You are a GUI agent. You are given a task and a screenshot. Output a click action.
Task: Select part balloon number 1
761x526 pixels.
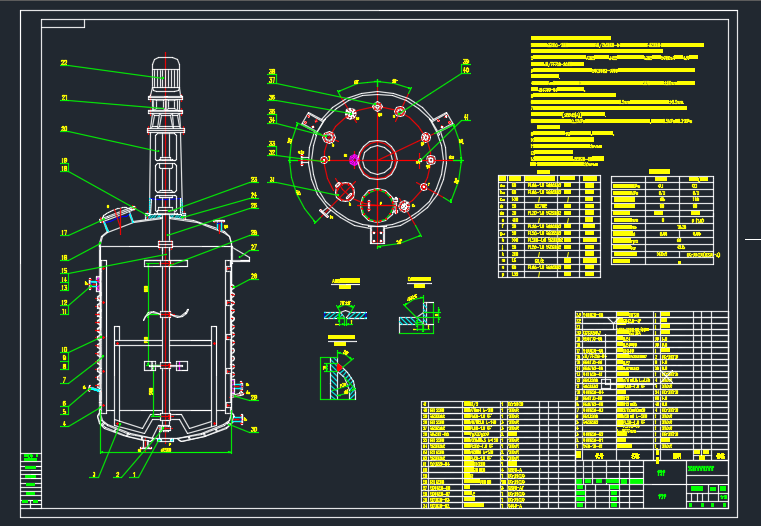pyautogui.click(x=134, y=475)
